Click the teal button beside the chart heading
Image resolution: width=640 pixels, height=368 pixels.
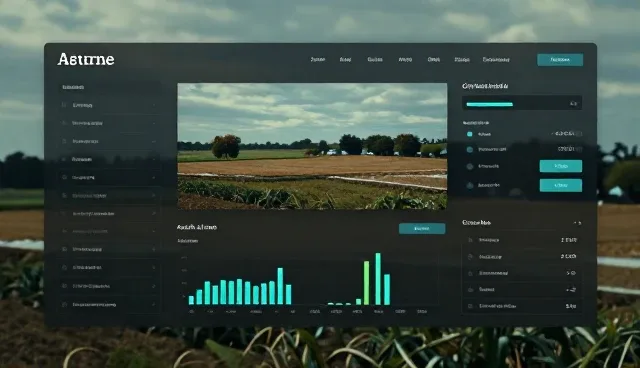click(x=422, y=228)
